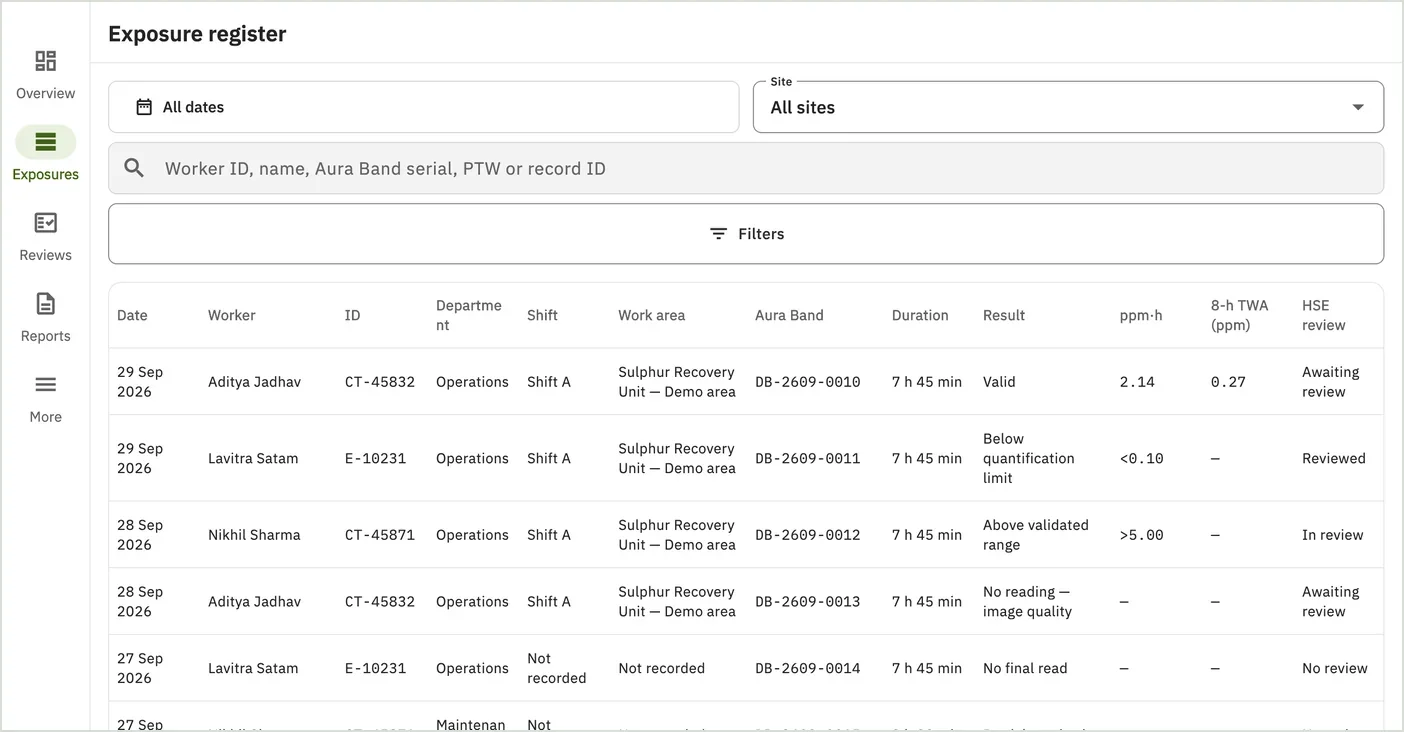Open the Filters button
Viewport: 1404px width, 732px height.
[x=746, y=234]
